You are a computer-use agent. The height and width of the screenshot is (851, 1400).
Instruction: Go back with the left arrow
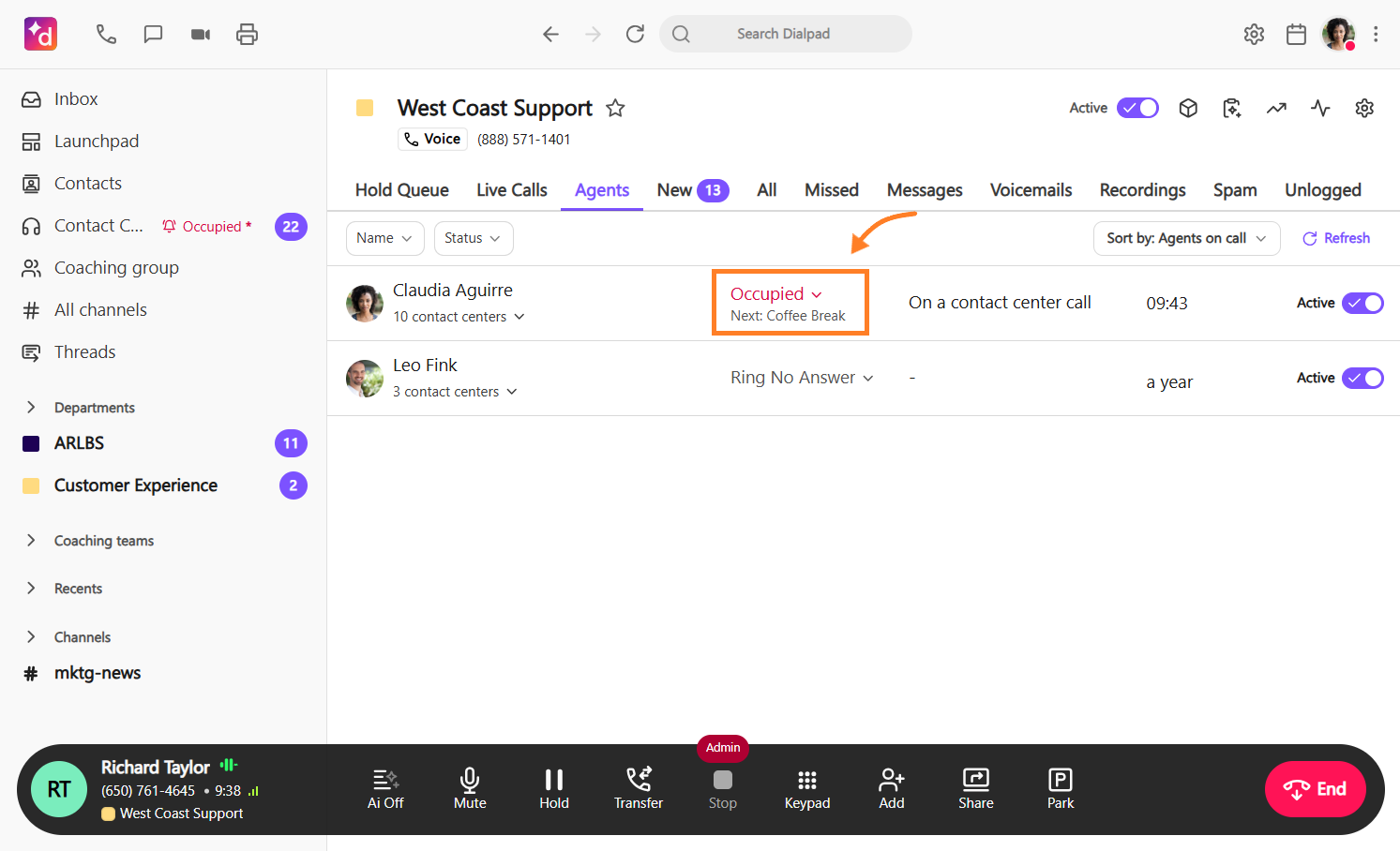tap(550, 35)
